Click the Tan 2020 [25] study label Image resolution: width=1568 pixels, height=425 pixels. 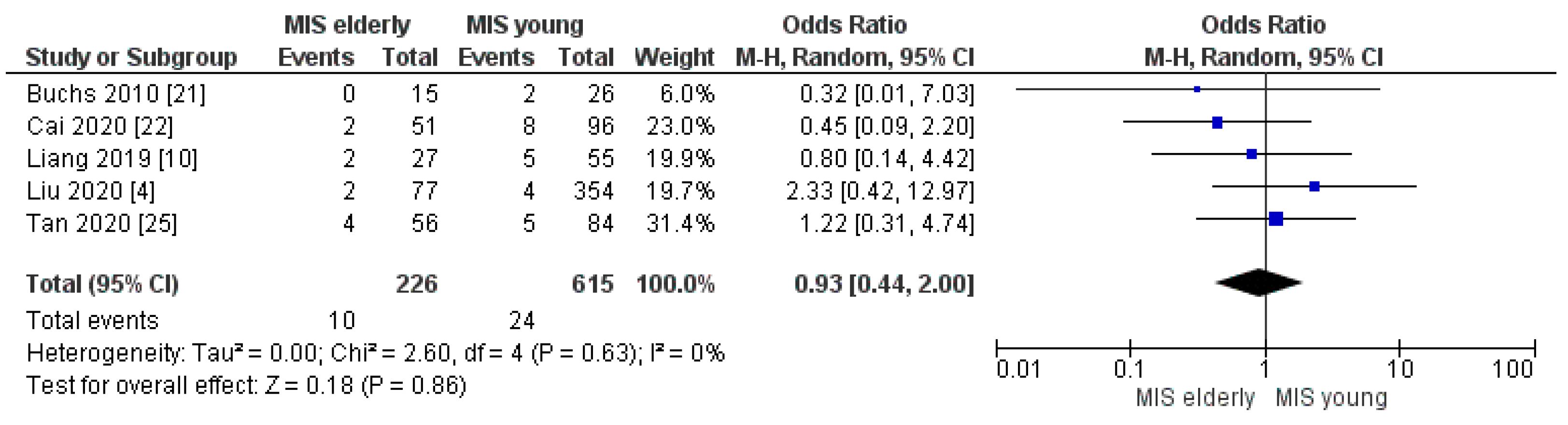[x=102, y=223]
